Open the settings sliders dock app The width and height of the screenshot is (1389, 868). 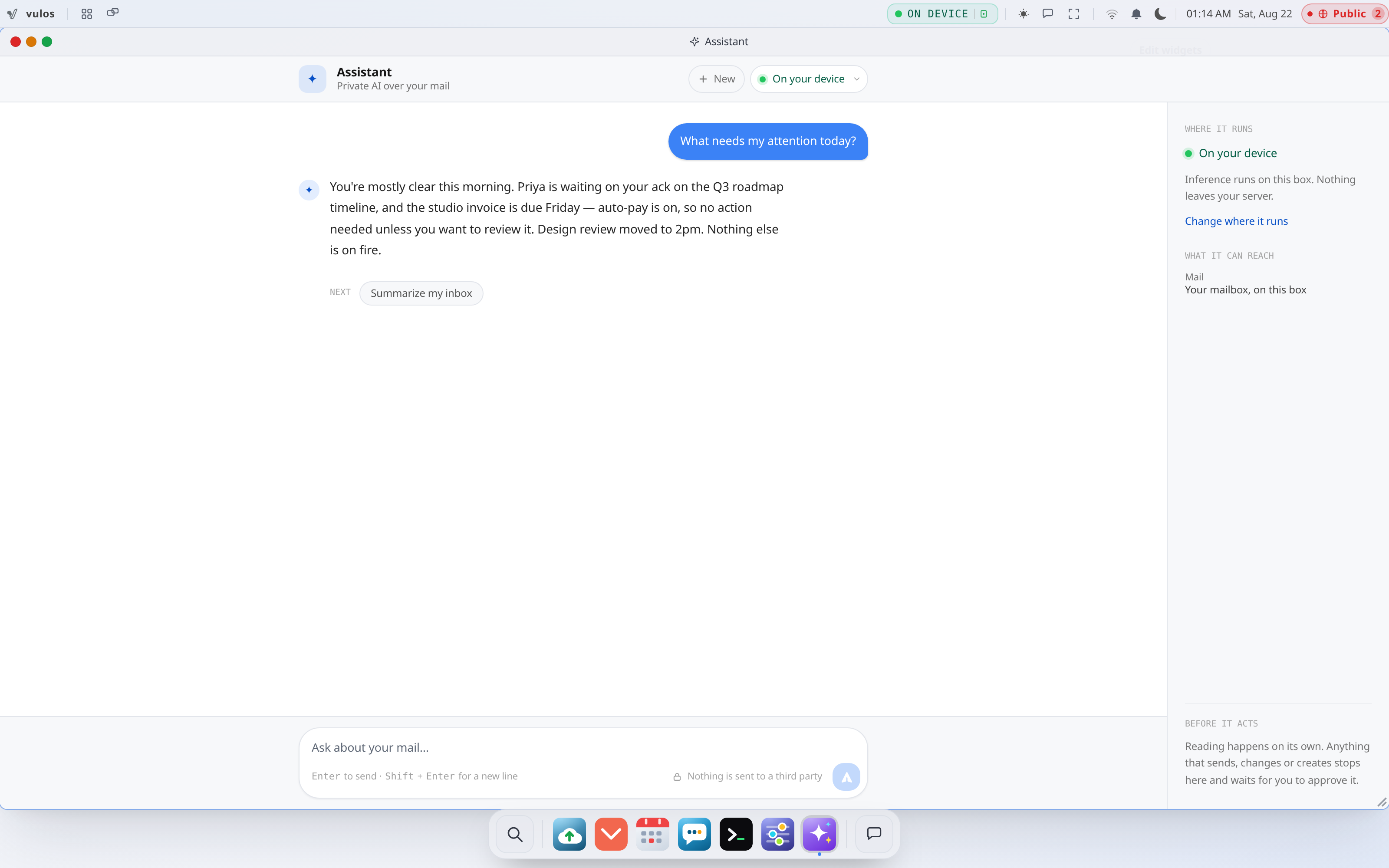pos(778,834)
